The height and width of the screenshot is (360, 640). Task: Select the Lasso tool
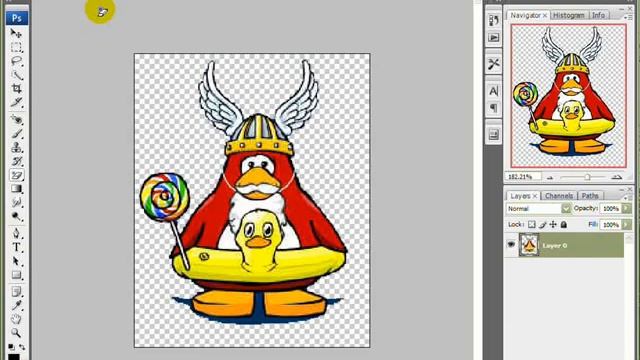pyautogui.click(x=16, y=61)
